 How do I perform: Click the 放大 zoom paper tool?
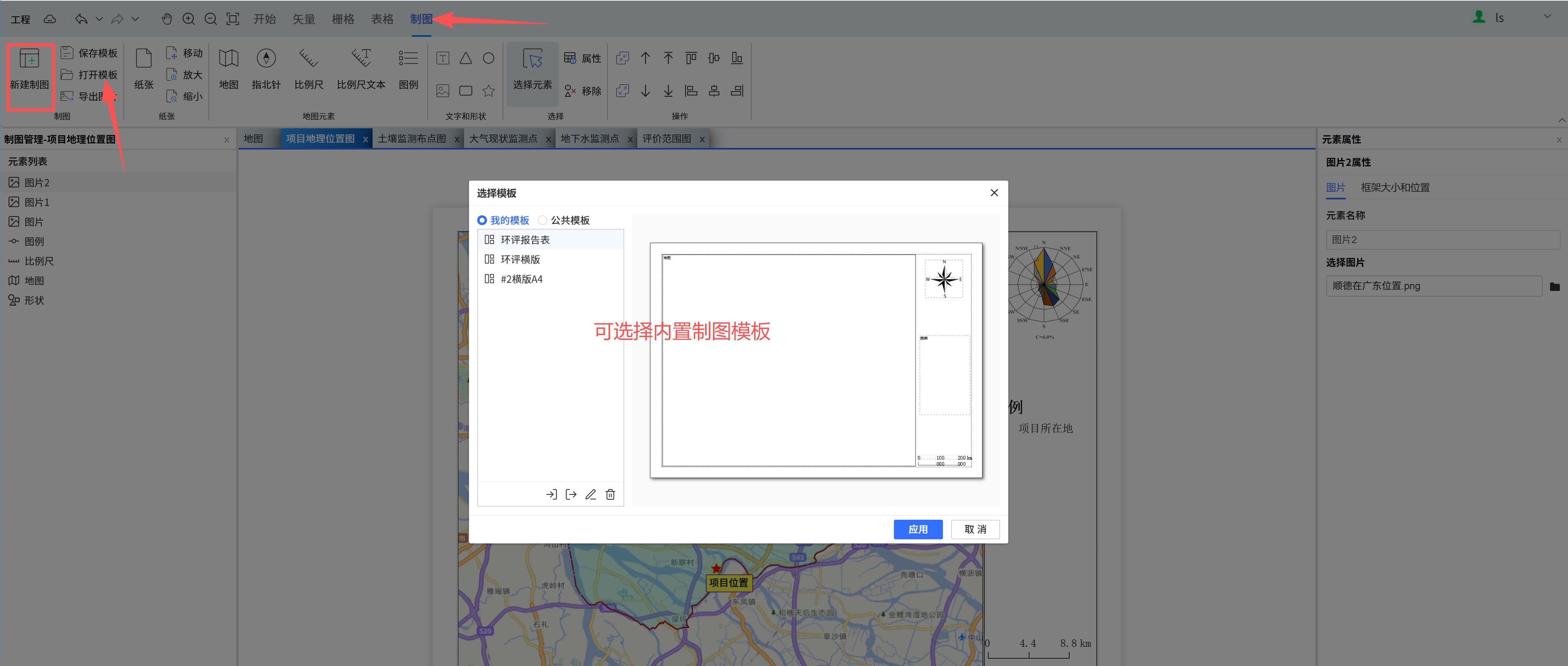pyautogui.click(x=184, y=74)
